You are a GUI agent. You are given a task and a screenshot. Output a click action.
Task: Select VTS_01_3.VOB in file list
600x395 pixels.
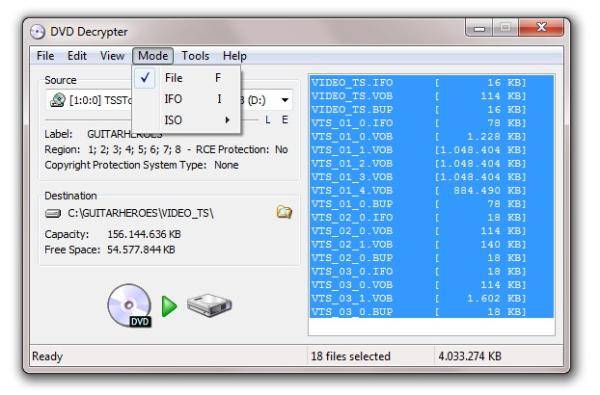click(432, 177)
